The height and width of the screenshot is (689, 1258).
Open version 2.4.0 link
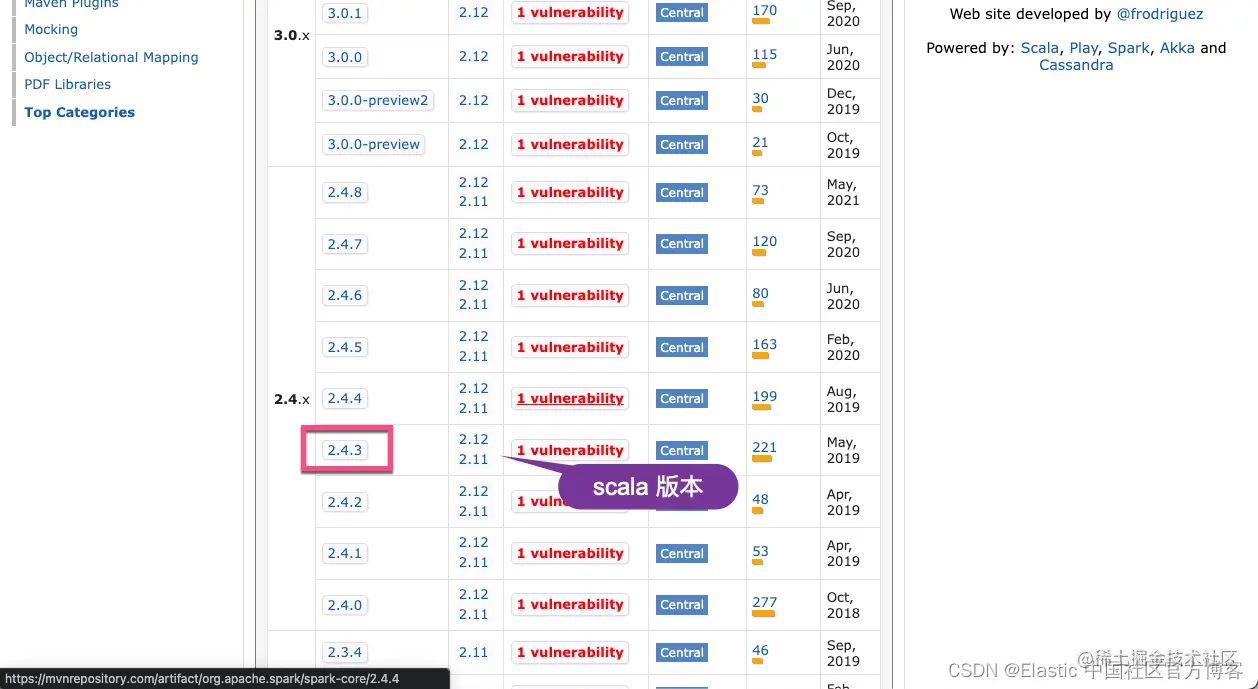click(x=345, y=606)
